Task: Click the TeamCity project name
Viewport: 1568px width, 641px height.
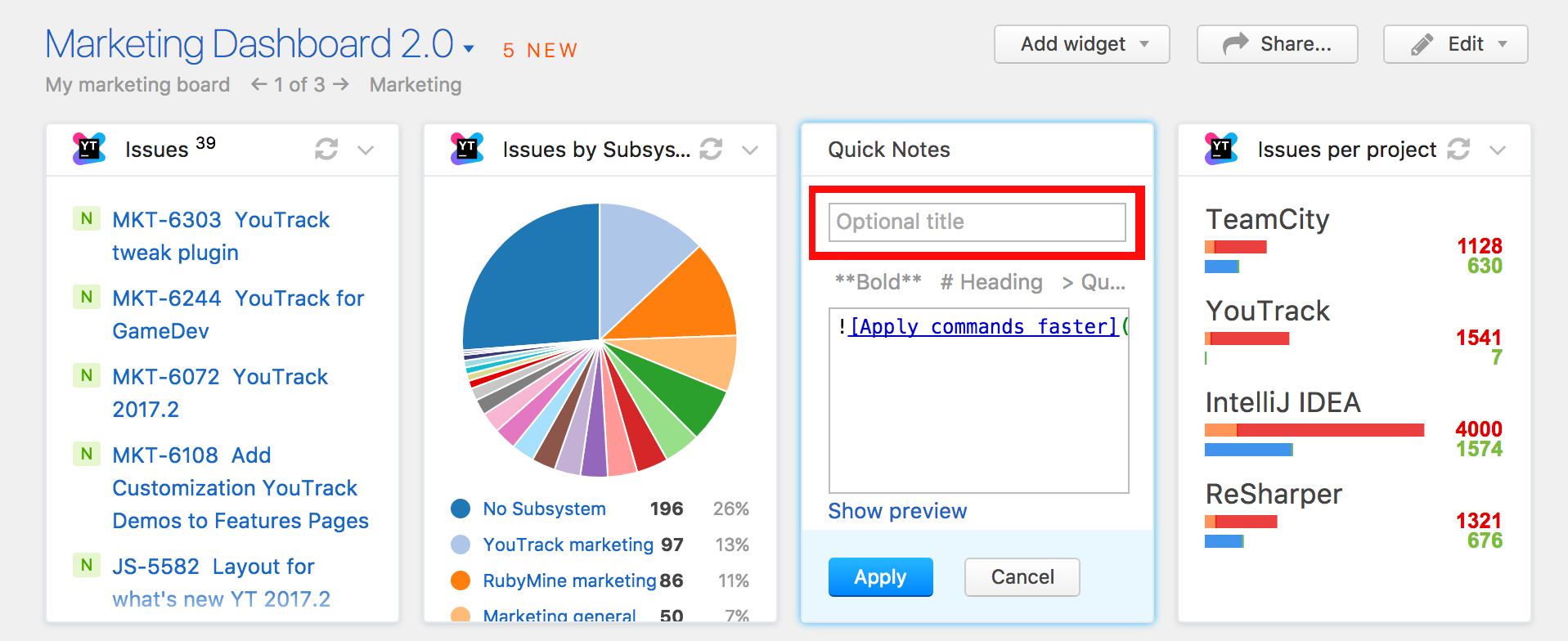Action: coord(1268,219)
